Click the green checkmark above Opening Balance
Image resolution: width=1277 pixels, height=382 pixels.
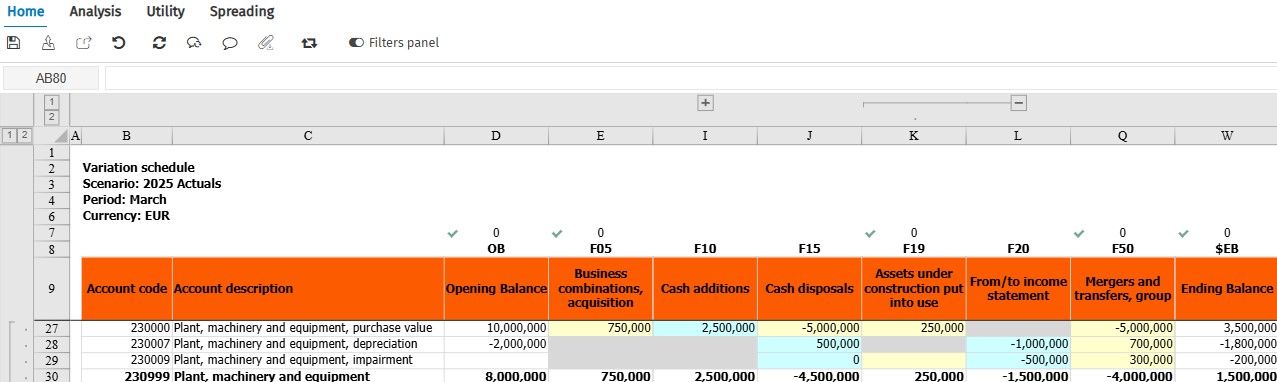pos(453,233)
